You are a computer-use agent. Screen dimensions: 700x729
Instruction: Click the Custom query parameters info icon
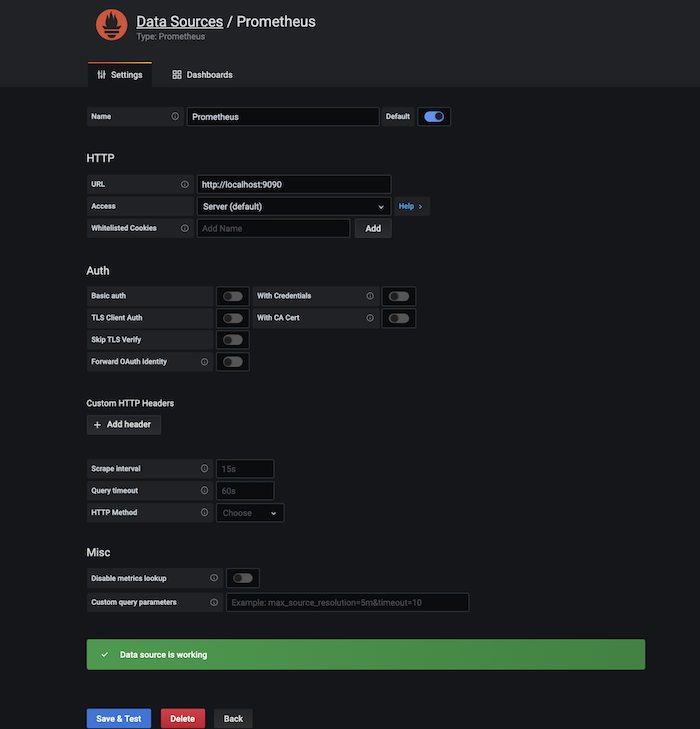214,602
